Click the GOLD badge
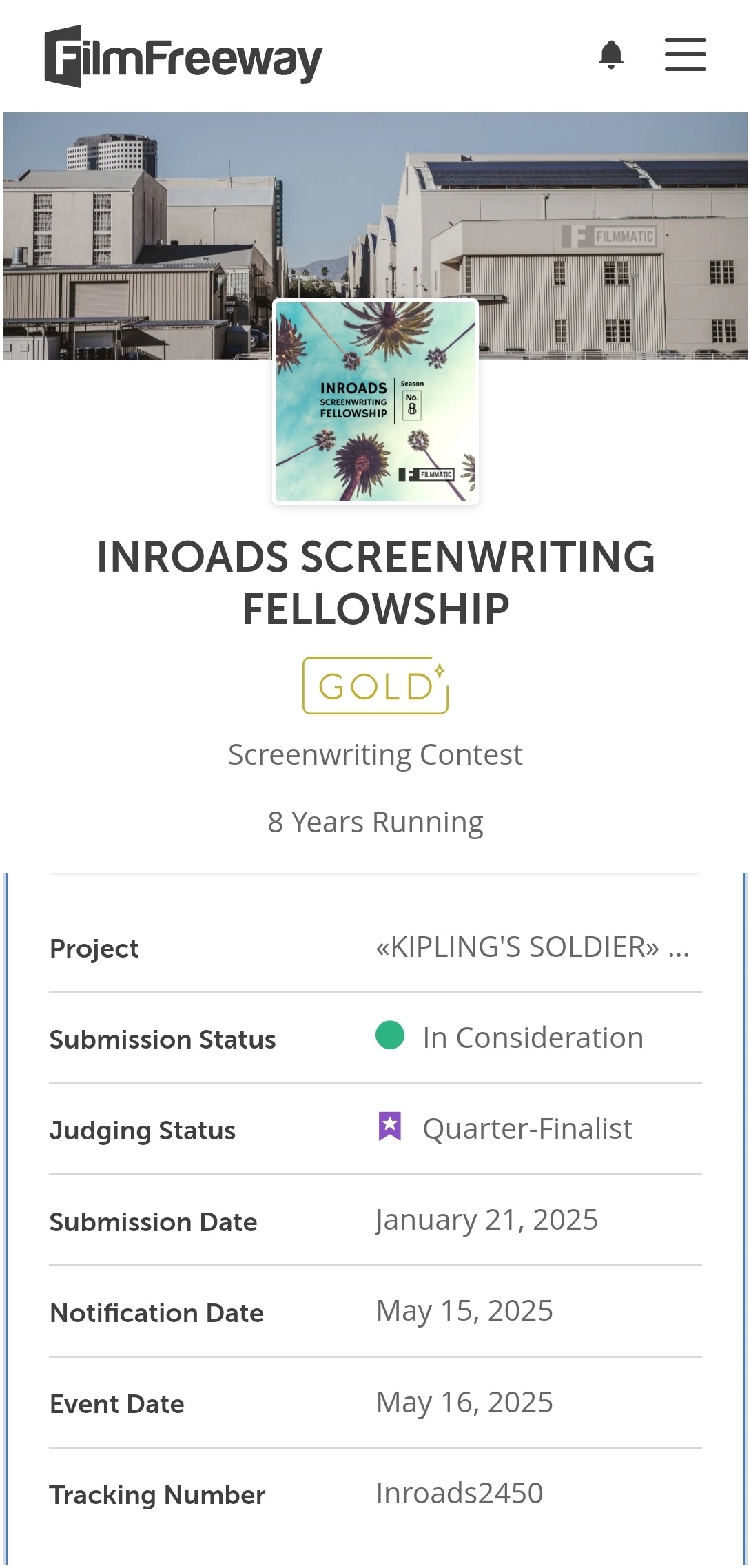 375,685
